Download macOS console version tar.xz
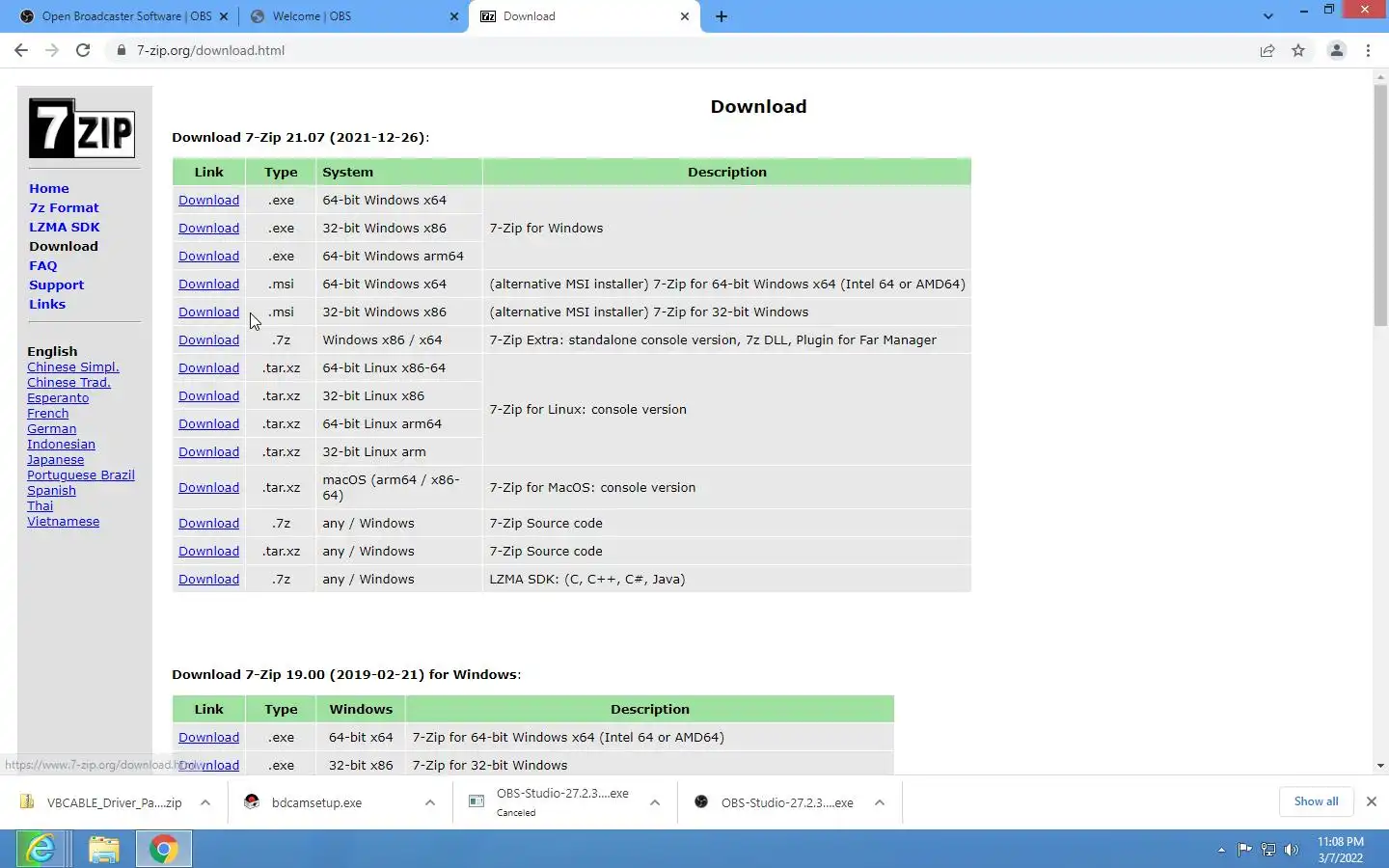Image resolution: width=1389 pixels, height=868 pixels. click(x=208, y=488)
